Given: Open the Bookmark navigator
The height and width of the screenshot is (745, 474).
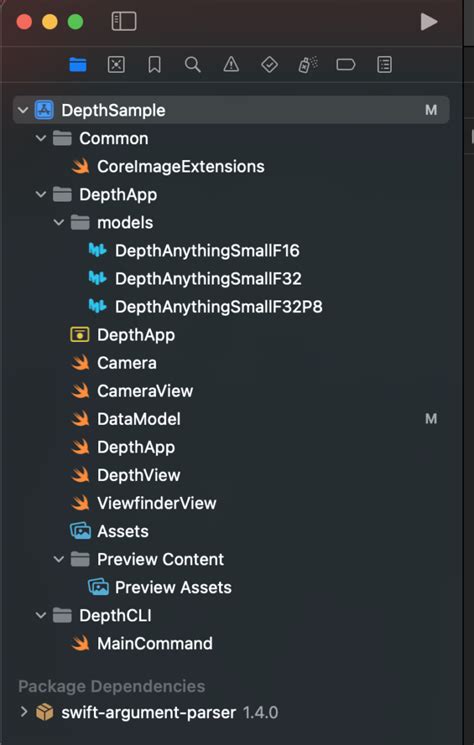Looking at the screenshot, I should (x=154, y=64).
